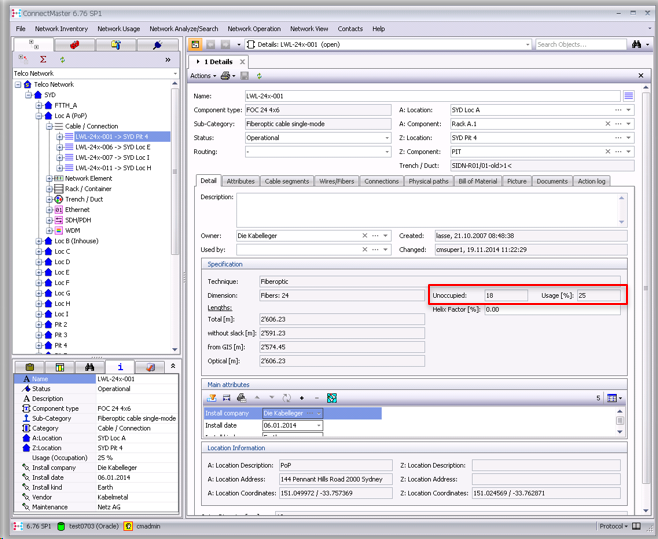658x539 pixels.
Task: Click the Install company row in Main attributes
Action: (292, 413)
